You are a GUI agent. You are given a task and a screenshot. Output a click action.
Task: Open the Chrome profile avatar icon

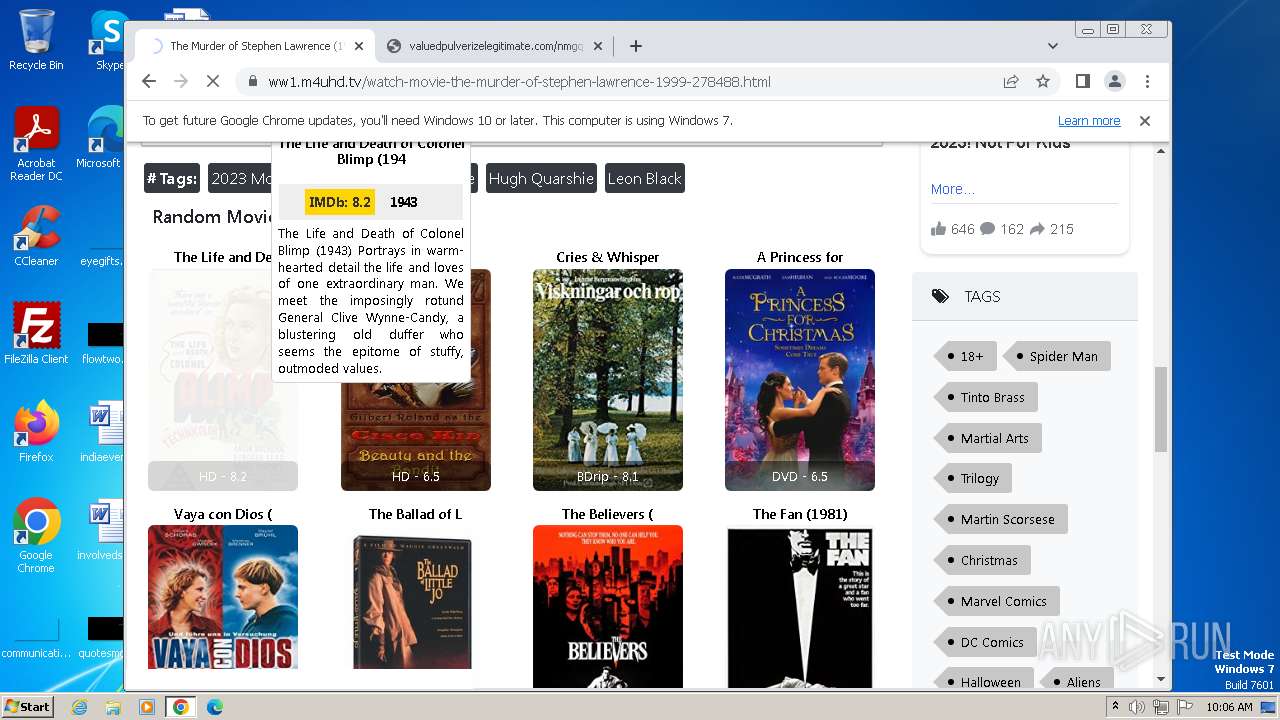pos(1114,82)
